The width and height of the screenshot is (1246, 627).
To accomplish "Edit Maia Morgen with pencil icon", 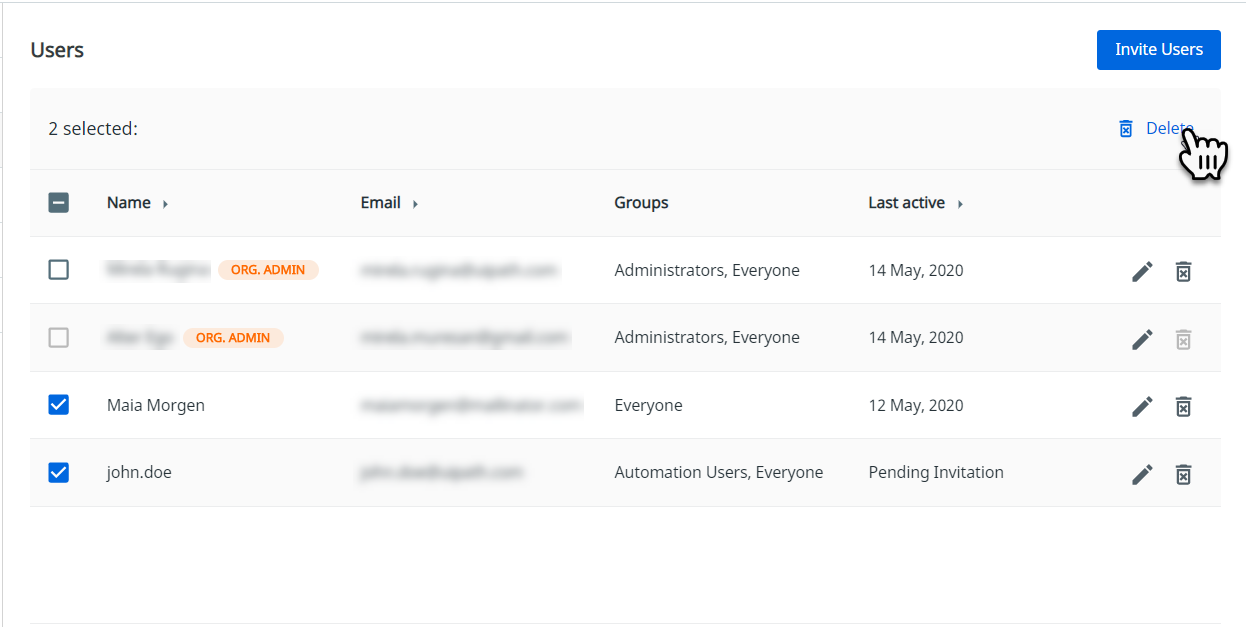I will [1142, 406].
